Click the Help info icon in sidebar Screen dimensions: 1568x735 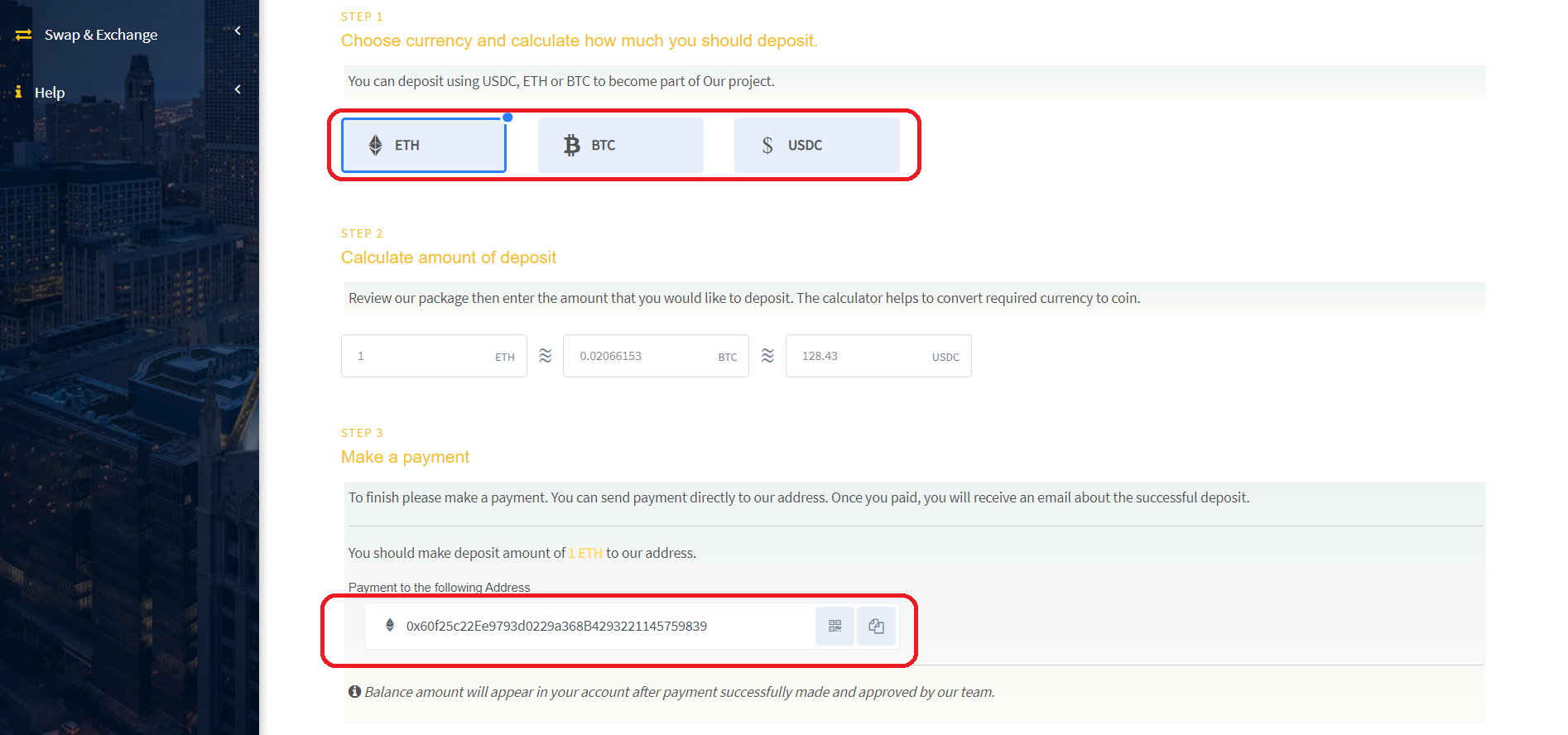pos(18,92)
